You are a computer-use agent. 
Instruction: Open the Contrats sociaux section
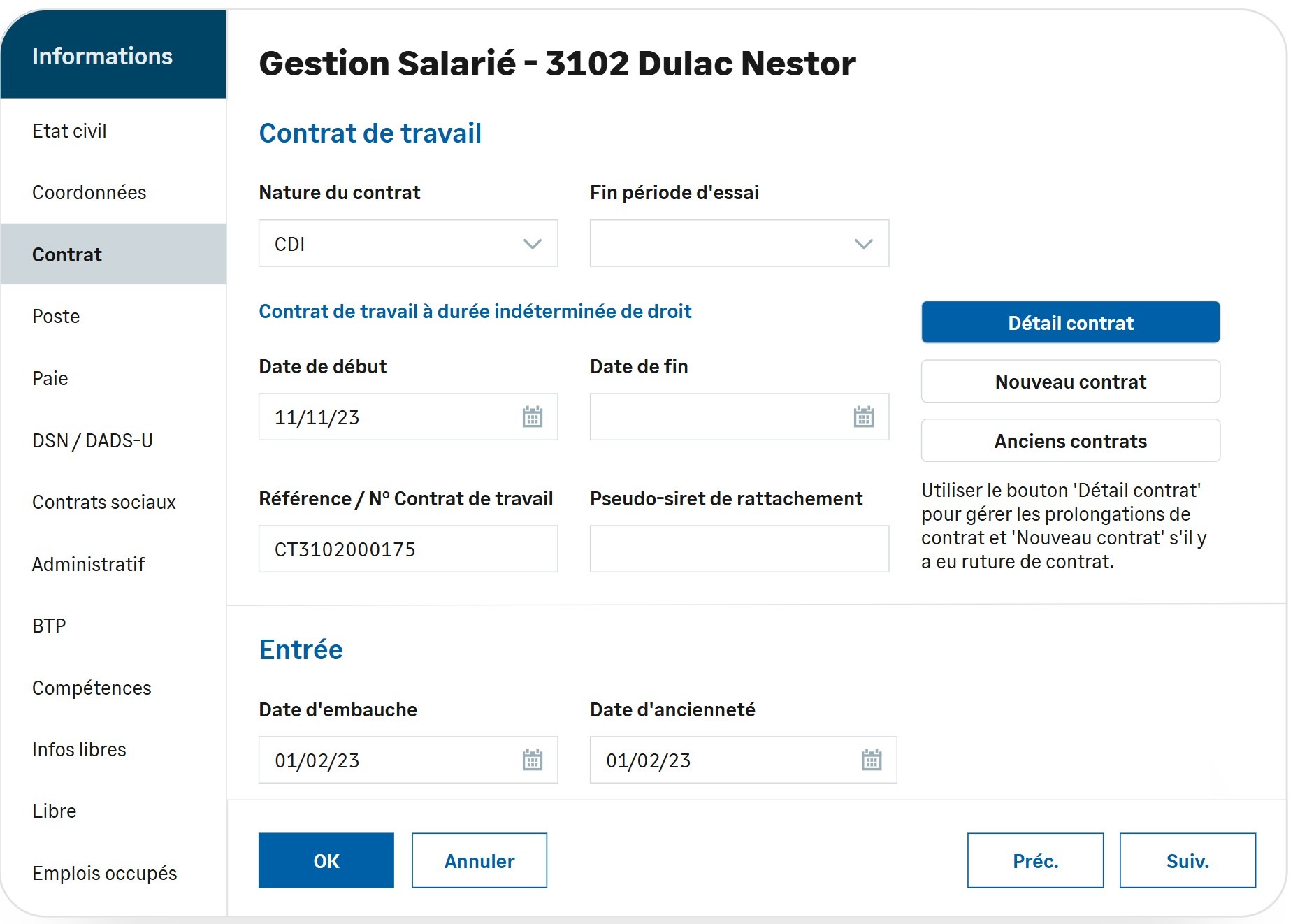(x=104, y=503)
